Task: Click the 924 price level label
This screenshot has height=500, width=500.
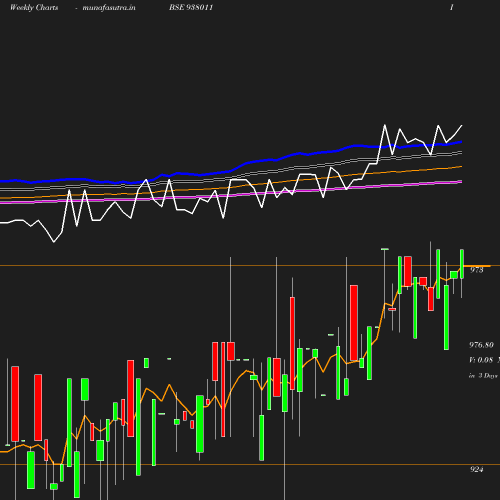Action: pos(477,469)
